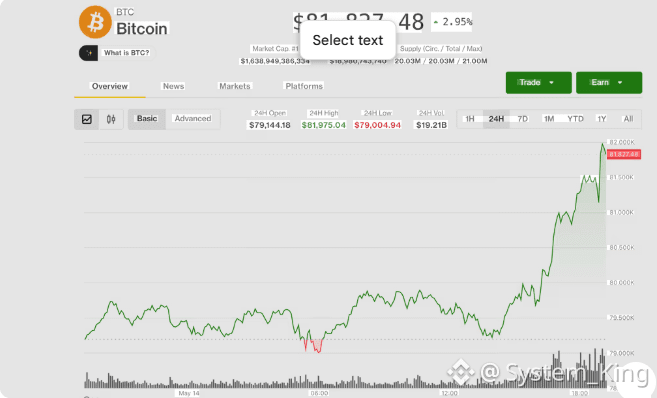657x398 pixels.
Task: Click the 80.000K axis label
Action: click(622, 283)
